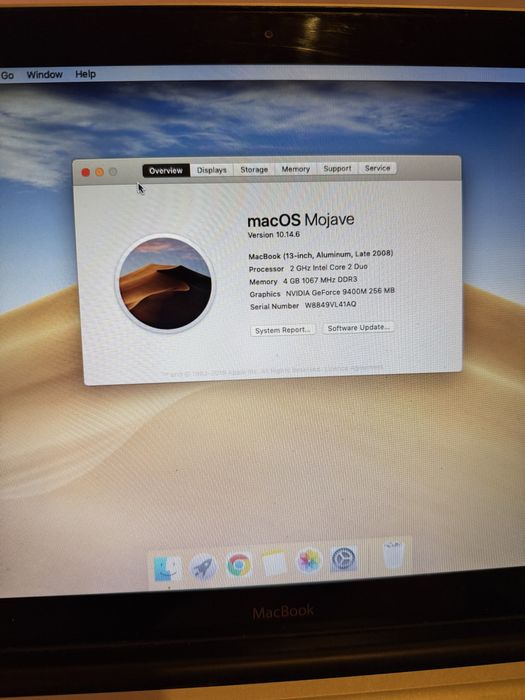
Task: Go to the Support tab
Action: point(338,169)
